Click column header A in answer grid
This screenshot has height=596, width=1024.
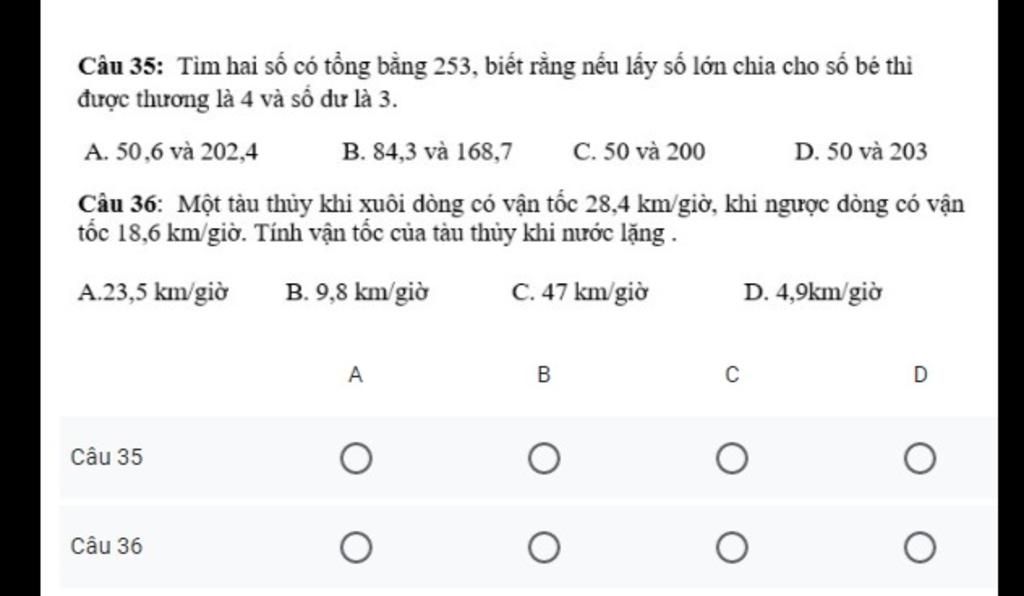(356, 375)
